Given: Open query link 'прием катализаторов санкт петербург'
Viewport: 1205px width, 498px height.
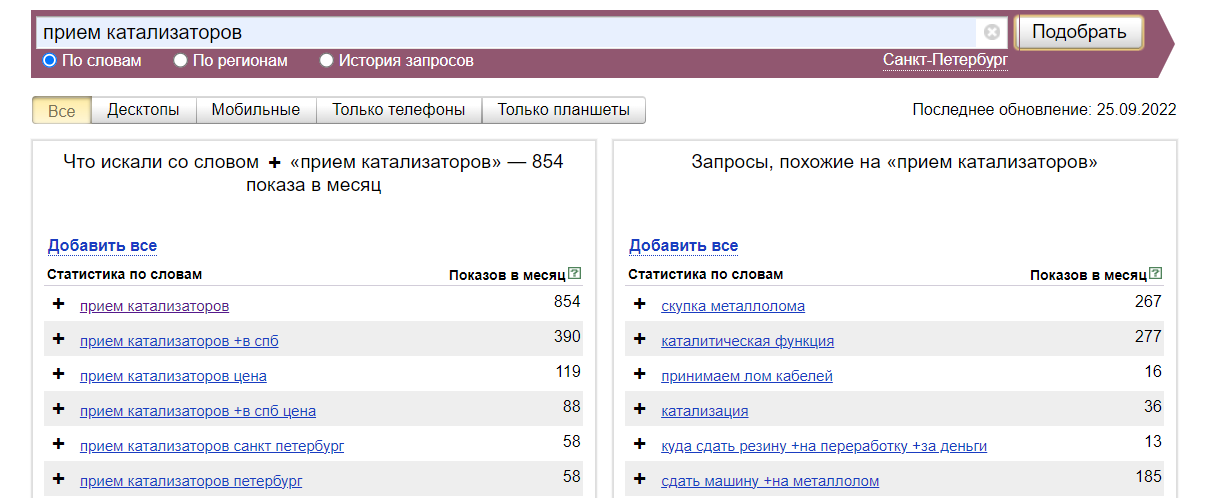Looking at the screenshot, I should 212,446.
